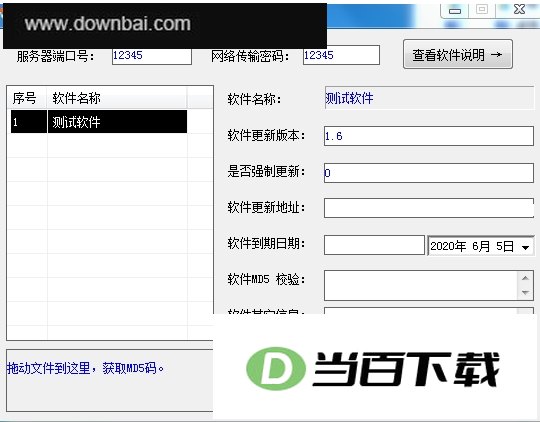Click MD5 field scroll down arrow
Image resolution: width=540 pixels, height=422 pixels.
click(x=525, y=292)
